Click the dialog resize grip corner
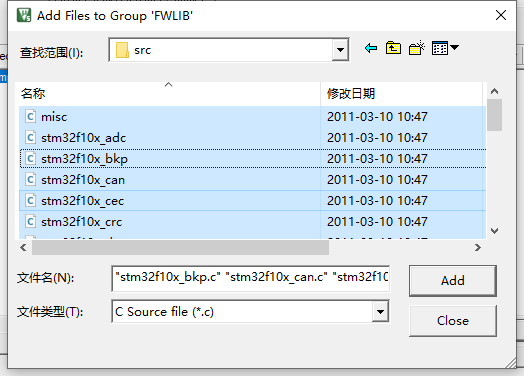This screenshot has height=376, width=524. [x=511, y=363]
